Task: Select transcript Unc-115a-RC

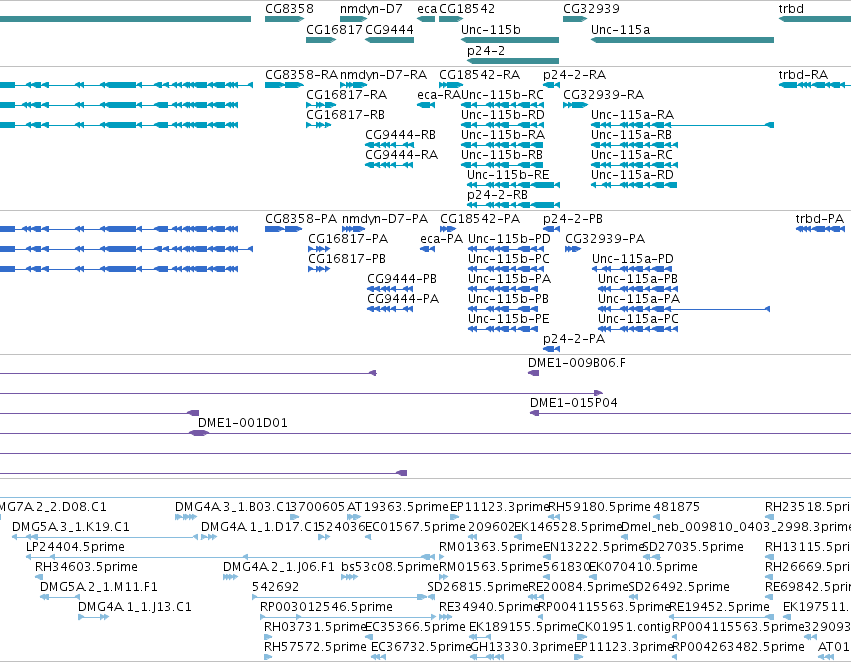Action: pyautogui.click(x=632, y=155)
